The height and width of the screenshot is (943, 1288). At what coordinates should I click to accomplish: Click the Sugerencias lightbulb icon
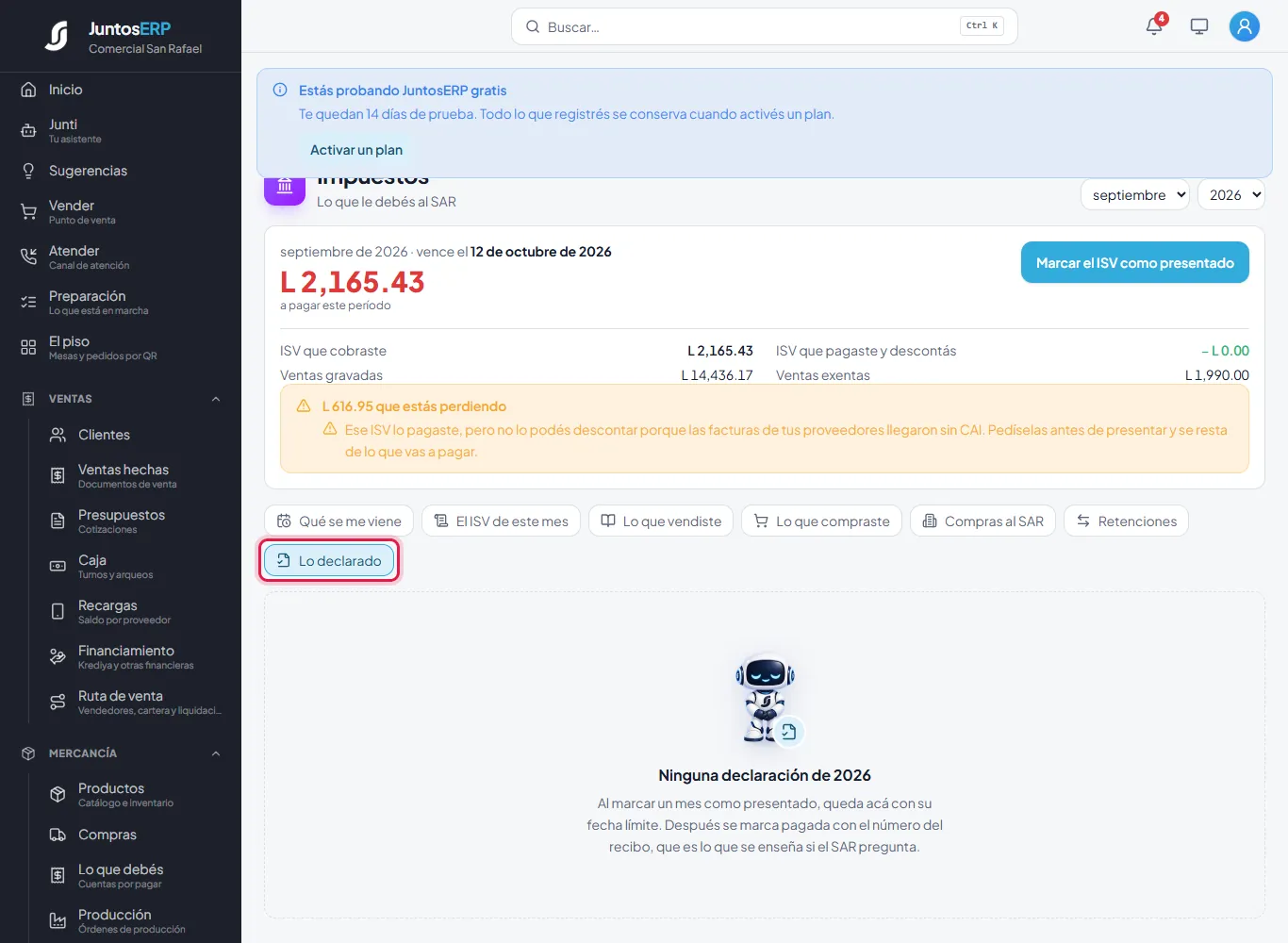point(28,171)
